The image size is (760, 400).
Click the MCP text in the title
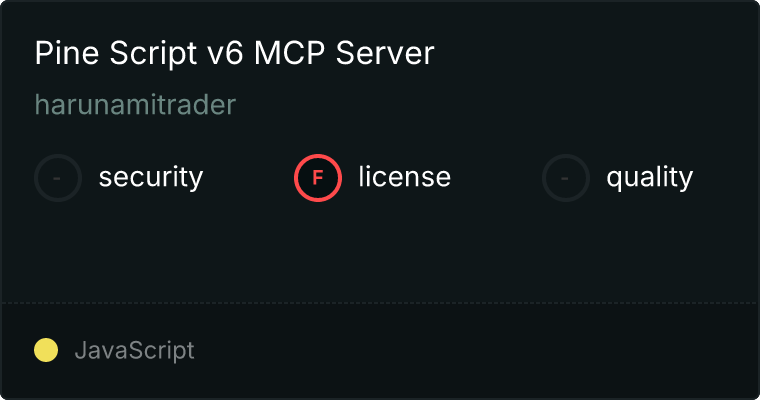click(289, 53)
